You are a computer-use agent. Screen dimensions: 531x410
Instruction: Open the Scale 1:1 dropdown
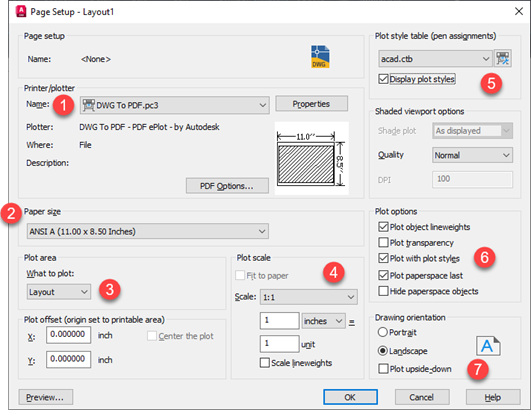click(x=309, y=297)
